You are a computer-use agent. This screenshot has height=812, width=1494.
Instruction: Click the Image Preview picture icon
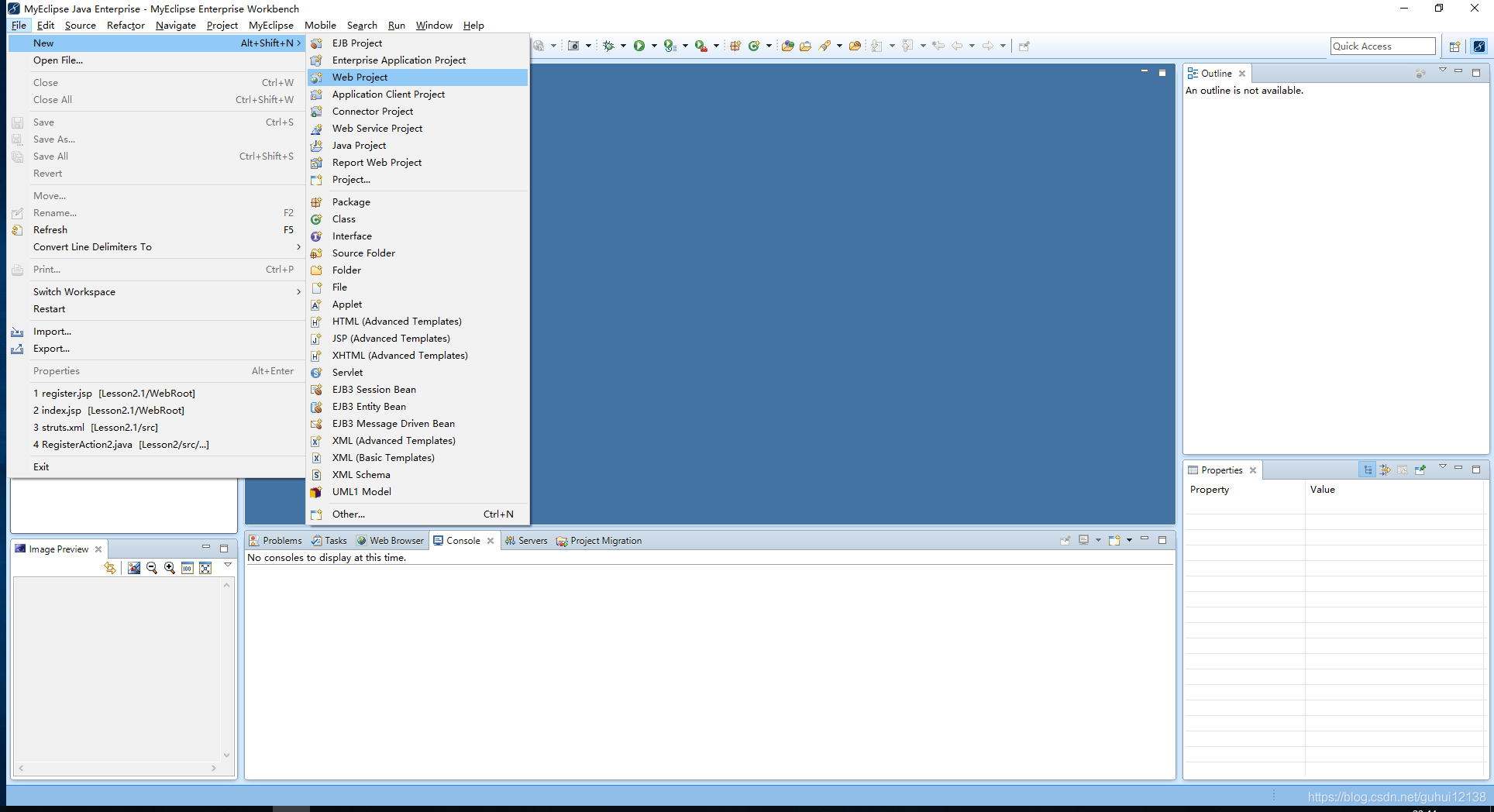coord(134,568)
